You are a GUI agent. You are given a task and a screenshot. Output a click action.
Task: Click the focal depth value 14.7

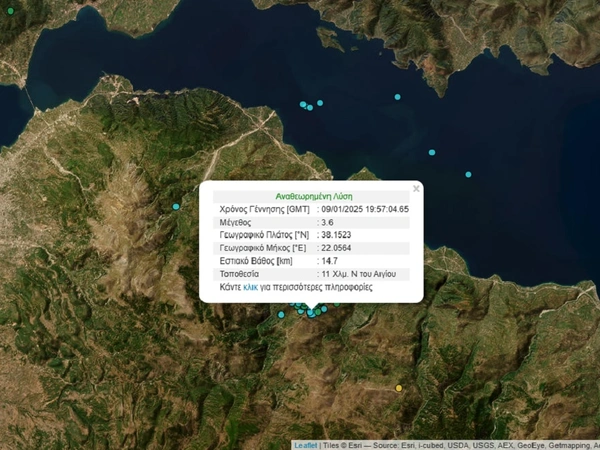[x=329, y=261]
